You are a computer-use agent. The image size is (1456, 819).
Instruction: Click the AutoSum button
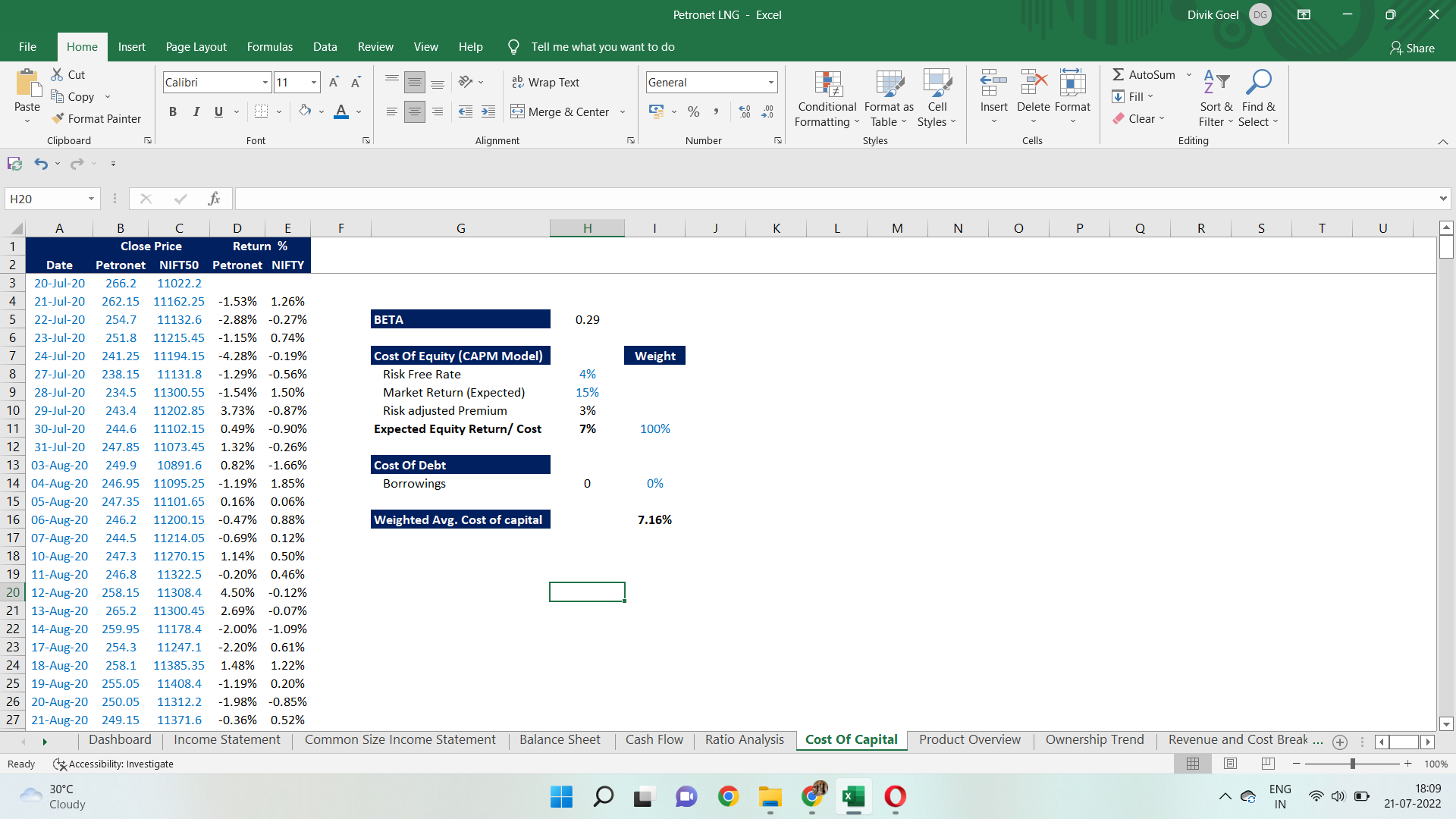click(1144, 74)
